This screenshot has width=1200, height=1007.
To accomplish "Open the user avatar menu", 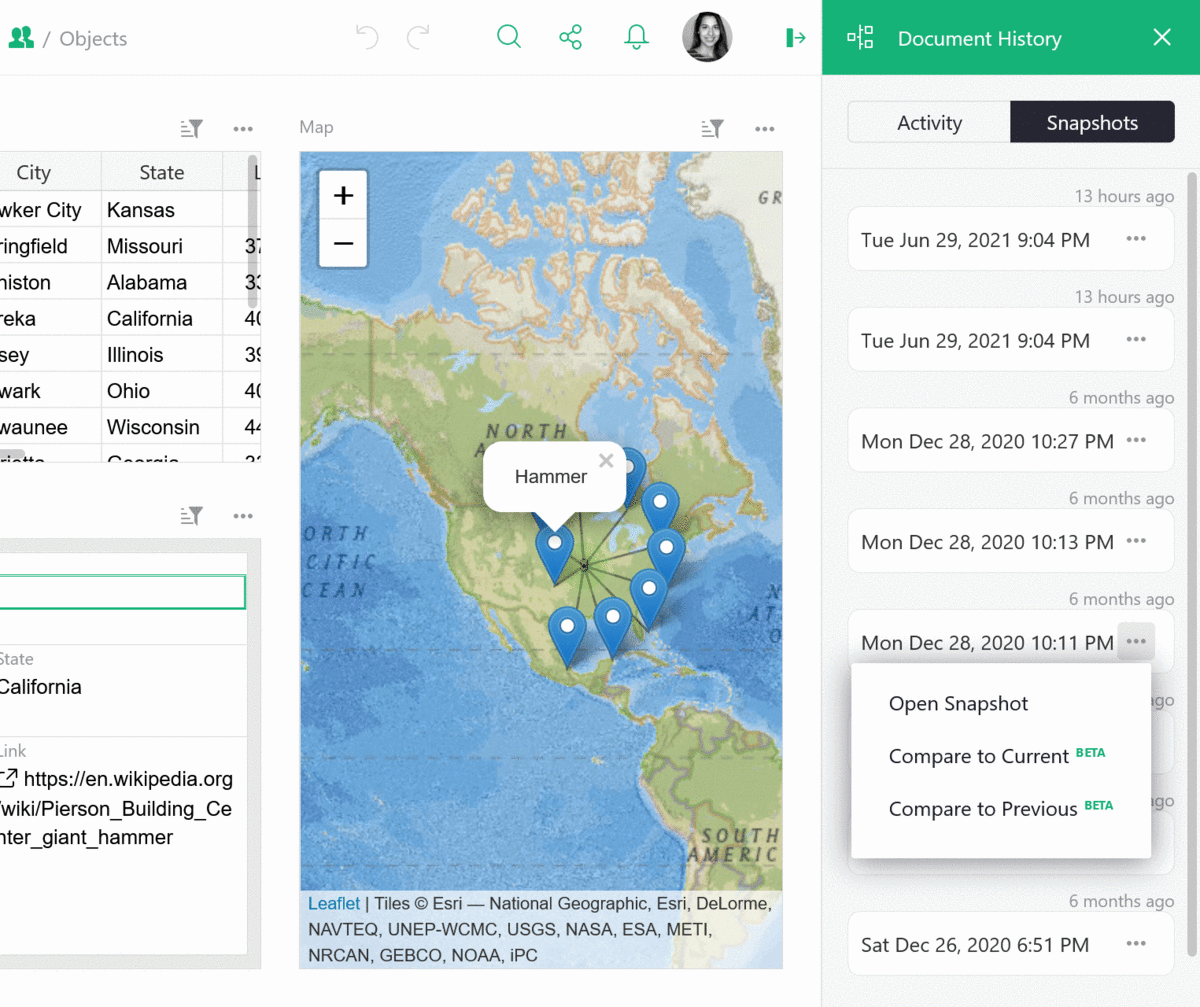I will (707, 38).
